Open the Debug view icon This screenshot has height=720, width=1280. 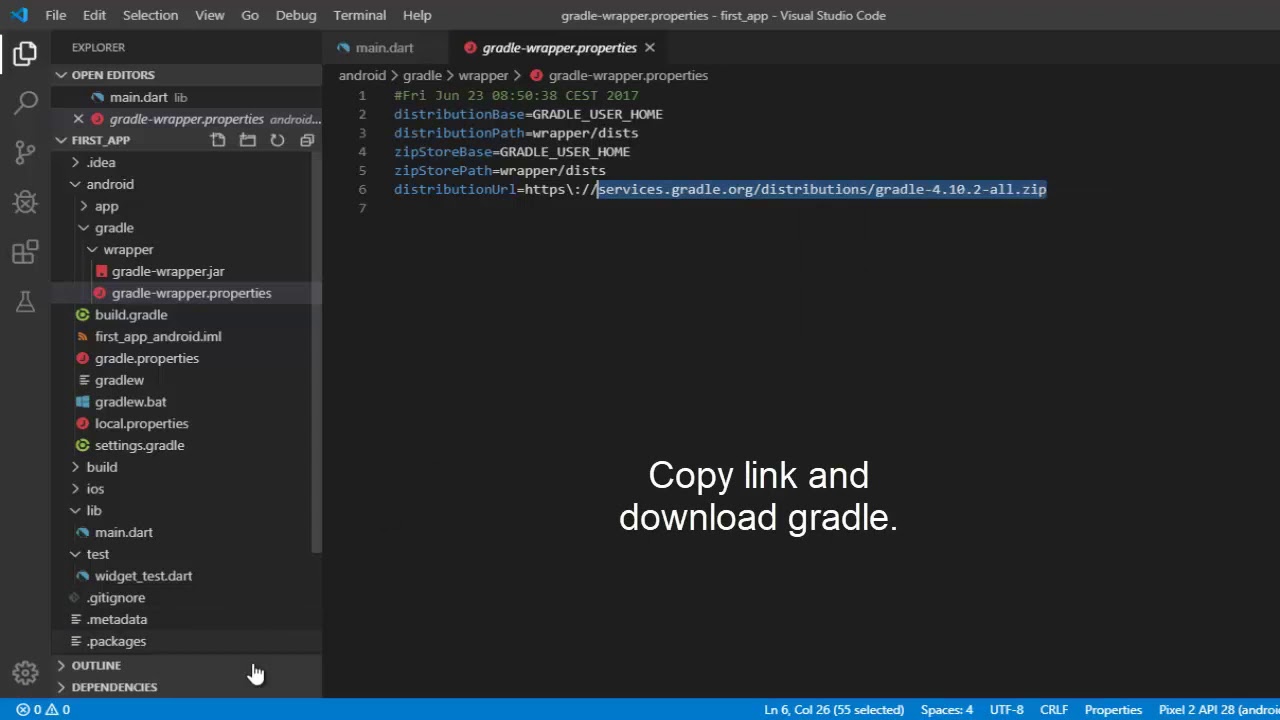tap(25, 202)
